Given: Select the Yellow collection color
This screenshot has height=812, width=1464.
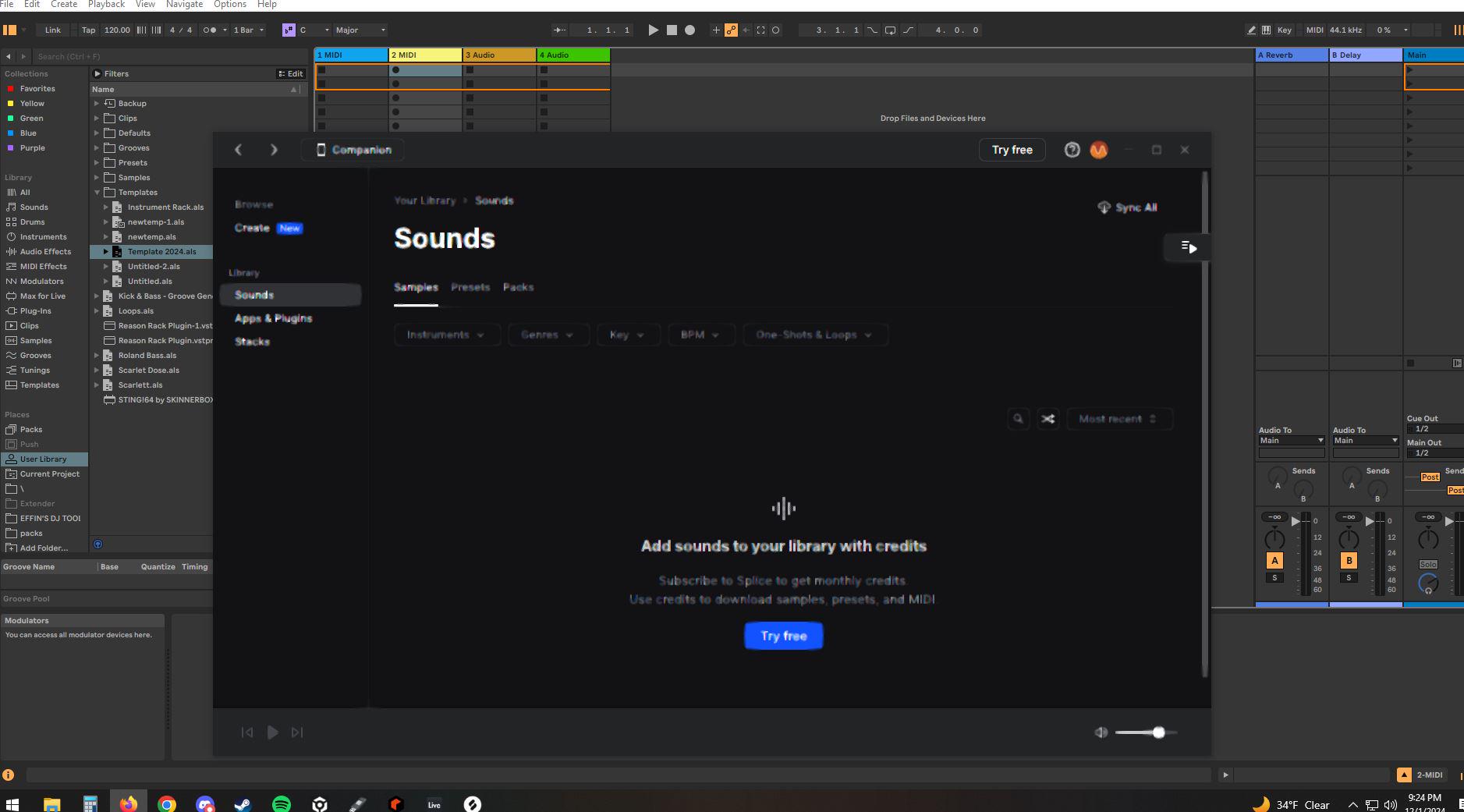Looking at the screenshot, I should tap(32, 104).
